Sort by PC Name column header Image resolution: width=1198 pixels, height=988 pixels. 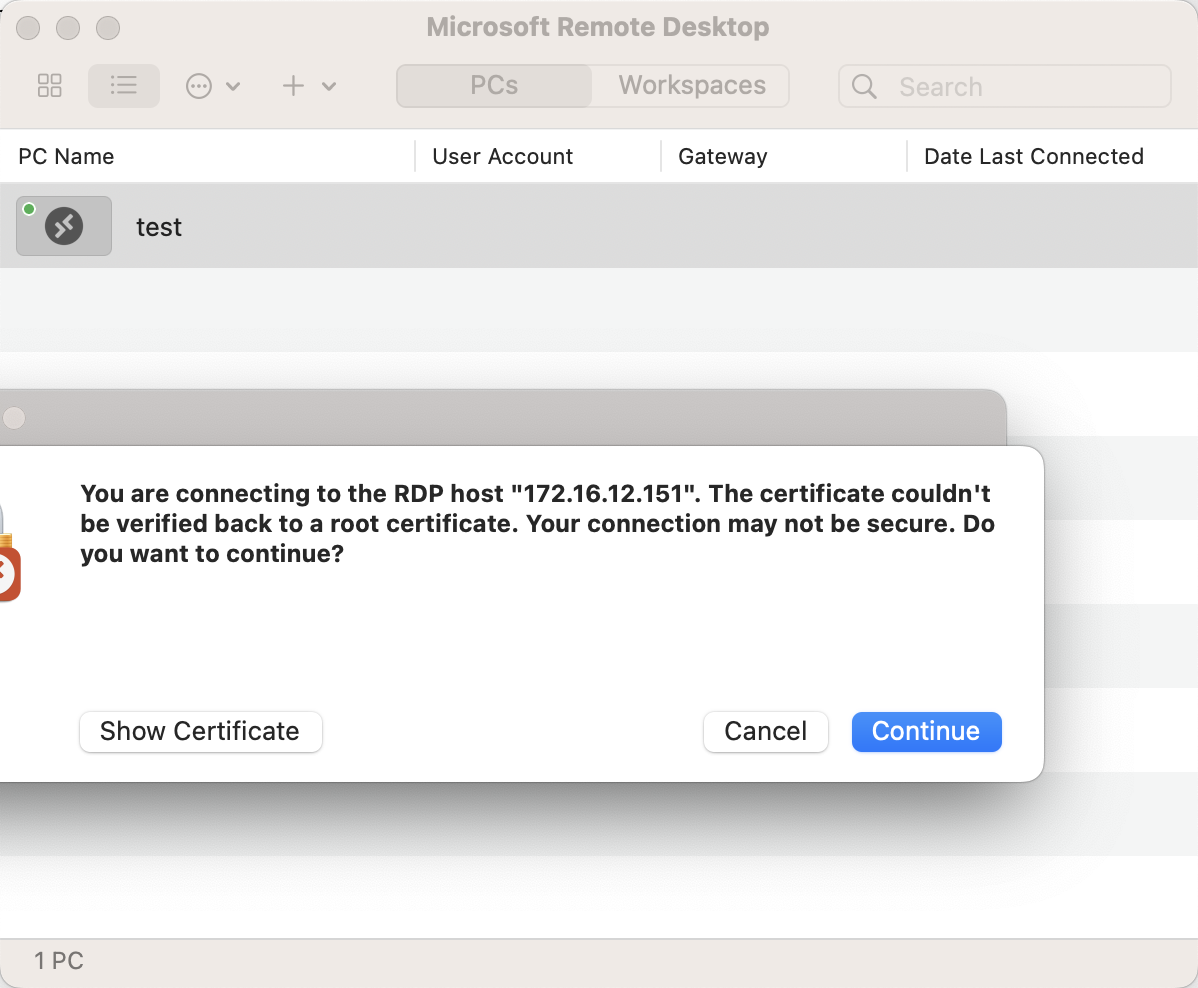click(66, 157)
